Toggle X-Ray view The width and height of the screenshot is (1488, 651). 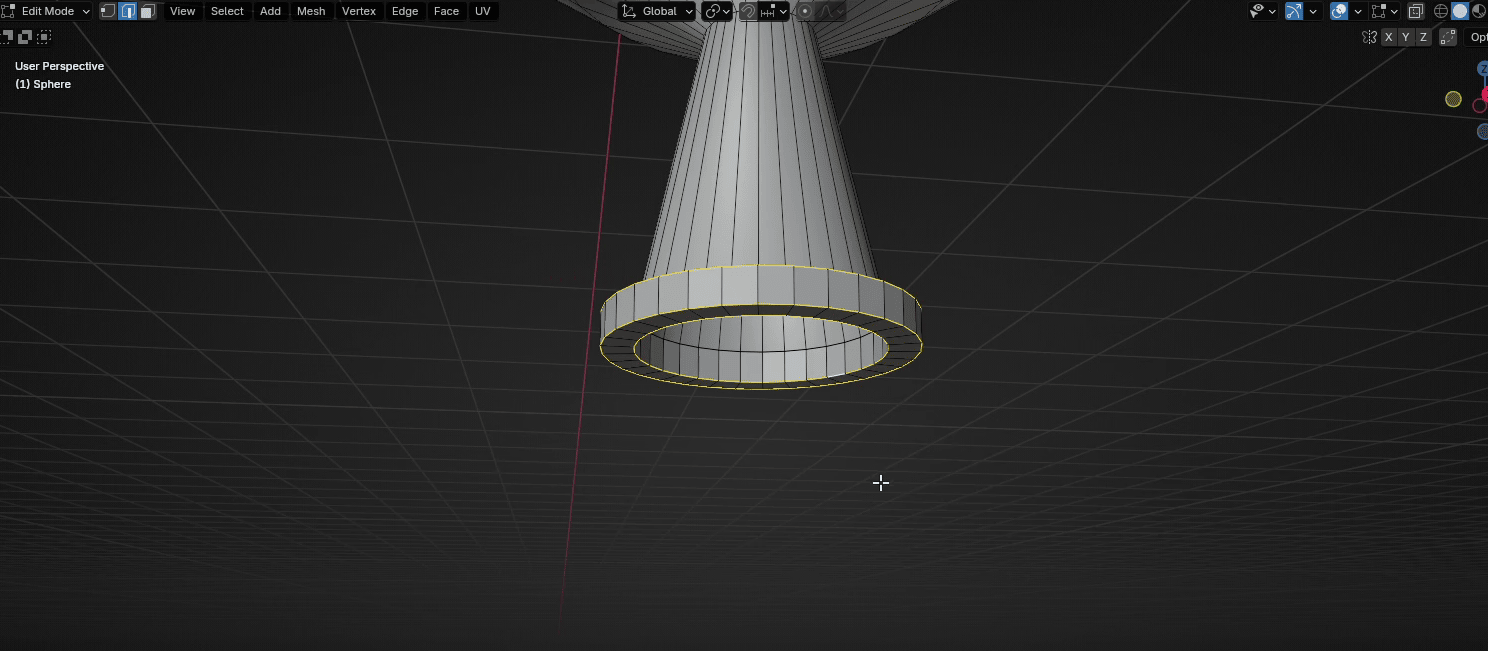(x=1415, y=11)
